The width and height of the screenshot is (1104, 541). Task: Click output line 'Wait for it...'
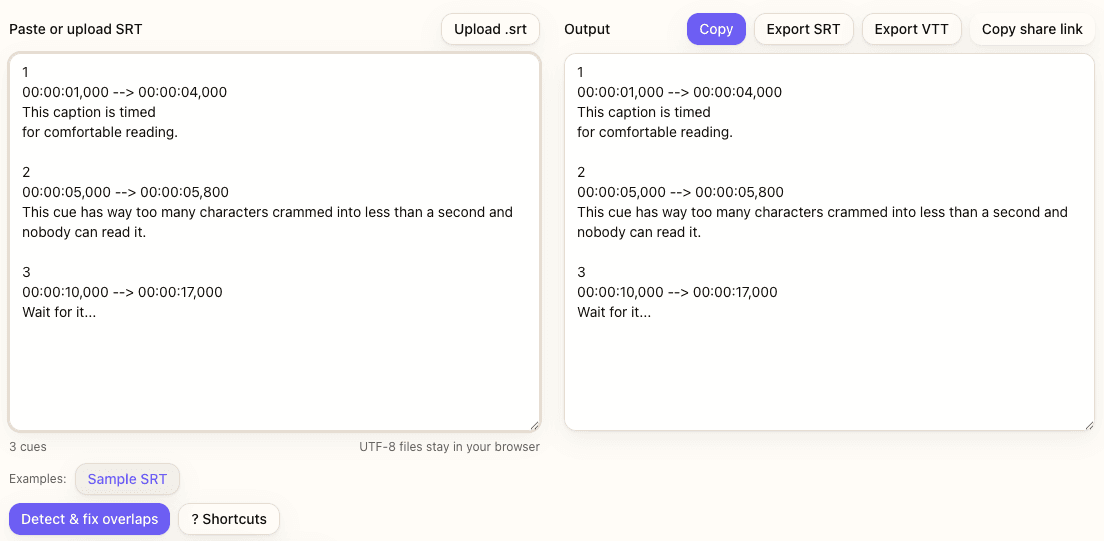(x=614, y=312)
